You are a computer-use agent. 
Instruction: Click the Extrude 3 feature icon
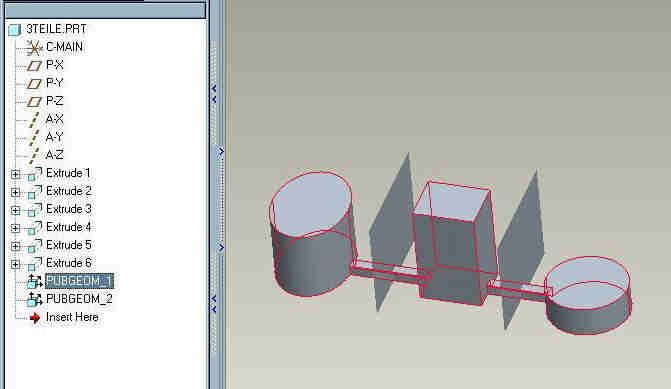tap(35, 210)
